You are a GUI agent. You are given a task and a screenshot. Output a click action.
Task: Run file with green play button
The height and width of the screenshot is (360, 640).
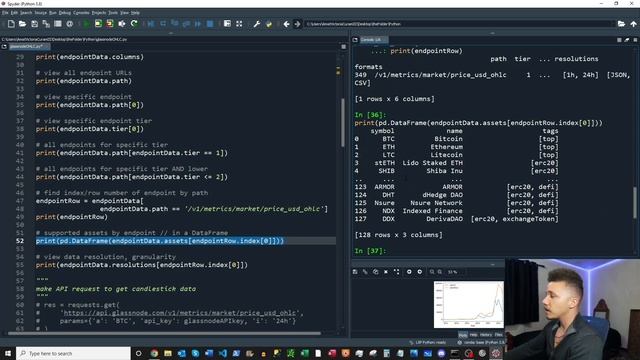pyautogui.click(x=86, y=24)
